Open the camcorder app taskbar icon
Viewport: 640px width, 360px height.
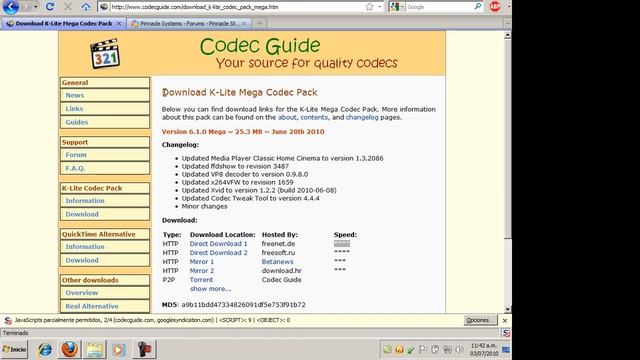click(144, 349)
